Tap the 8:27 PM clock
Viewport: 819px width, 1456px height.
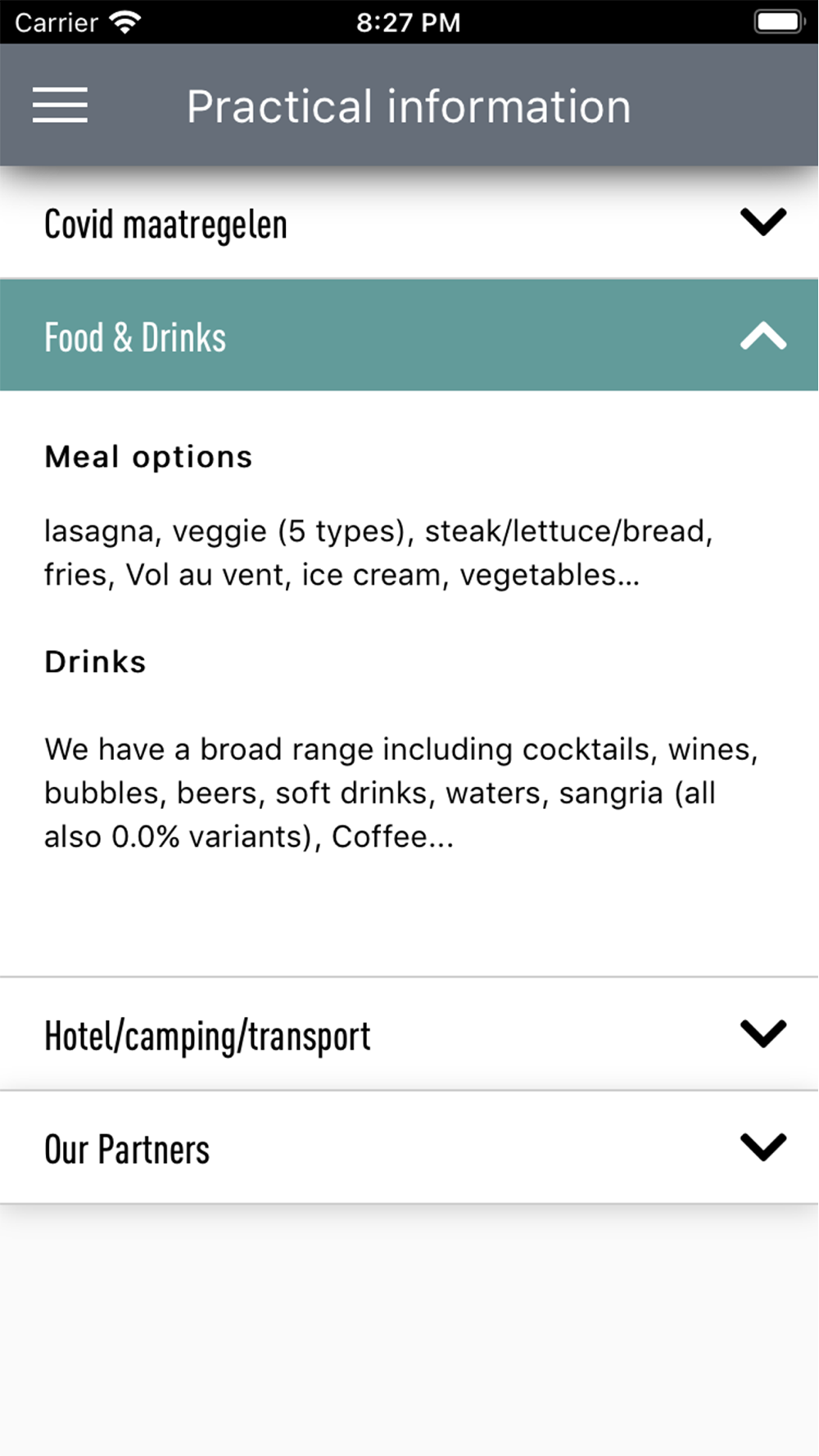point(408,22)
